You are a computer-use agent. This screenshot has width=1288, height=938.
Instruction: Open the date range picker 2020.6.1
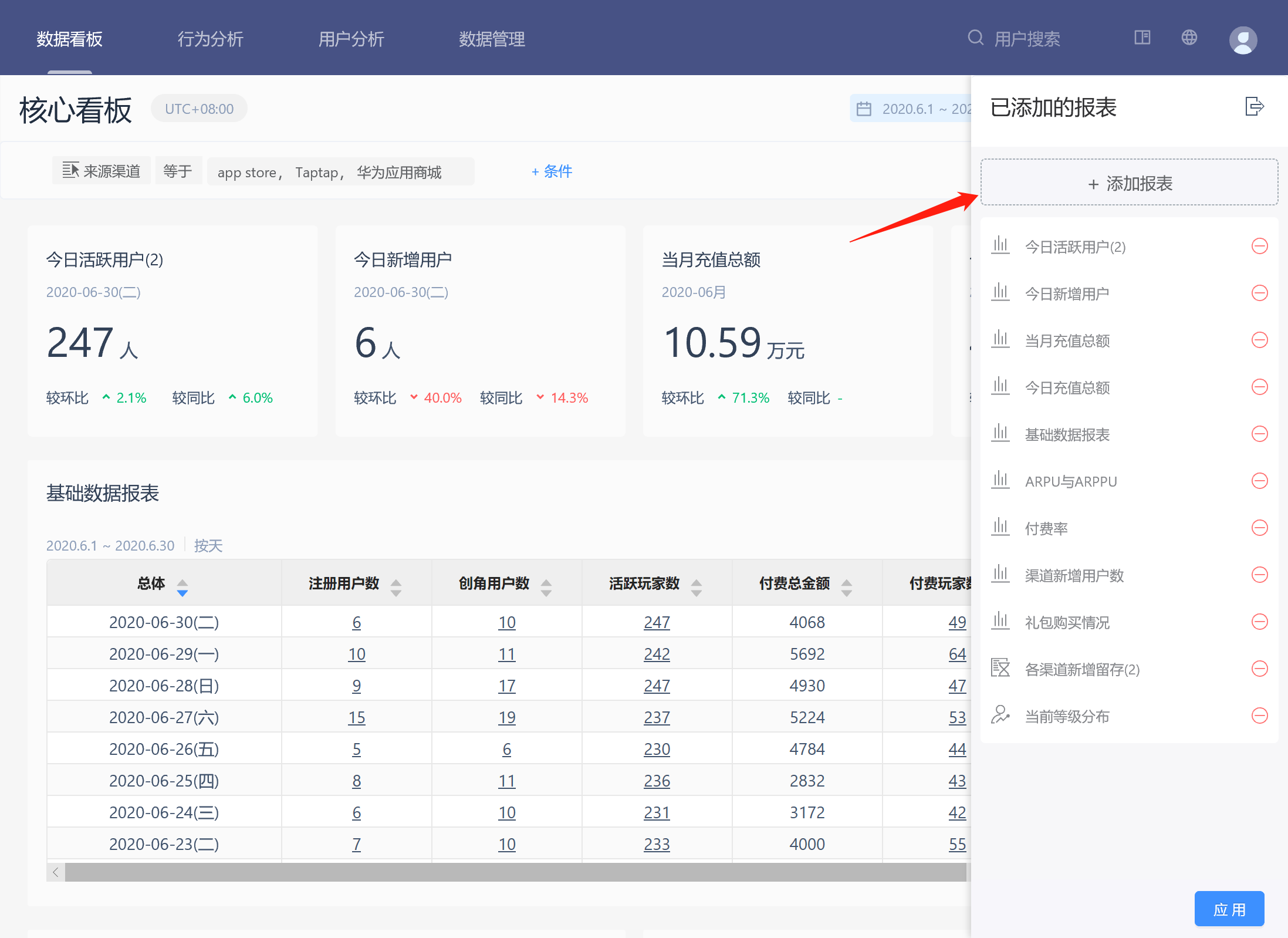point(910,109)
